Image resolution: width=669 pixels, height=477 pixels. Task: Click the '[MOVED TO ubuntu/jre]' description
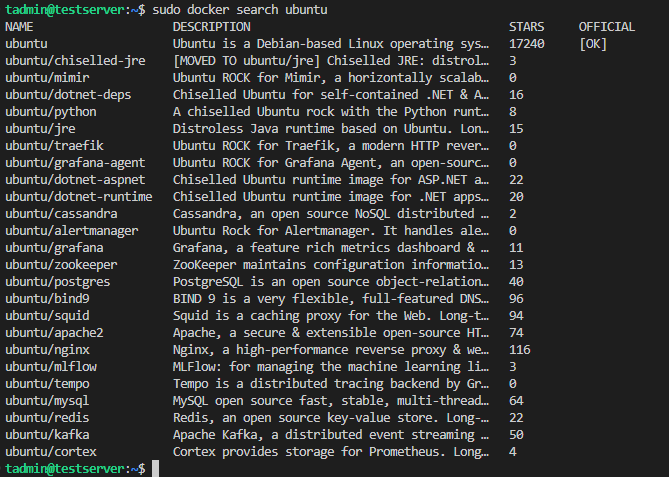click(331, 61)
